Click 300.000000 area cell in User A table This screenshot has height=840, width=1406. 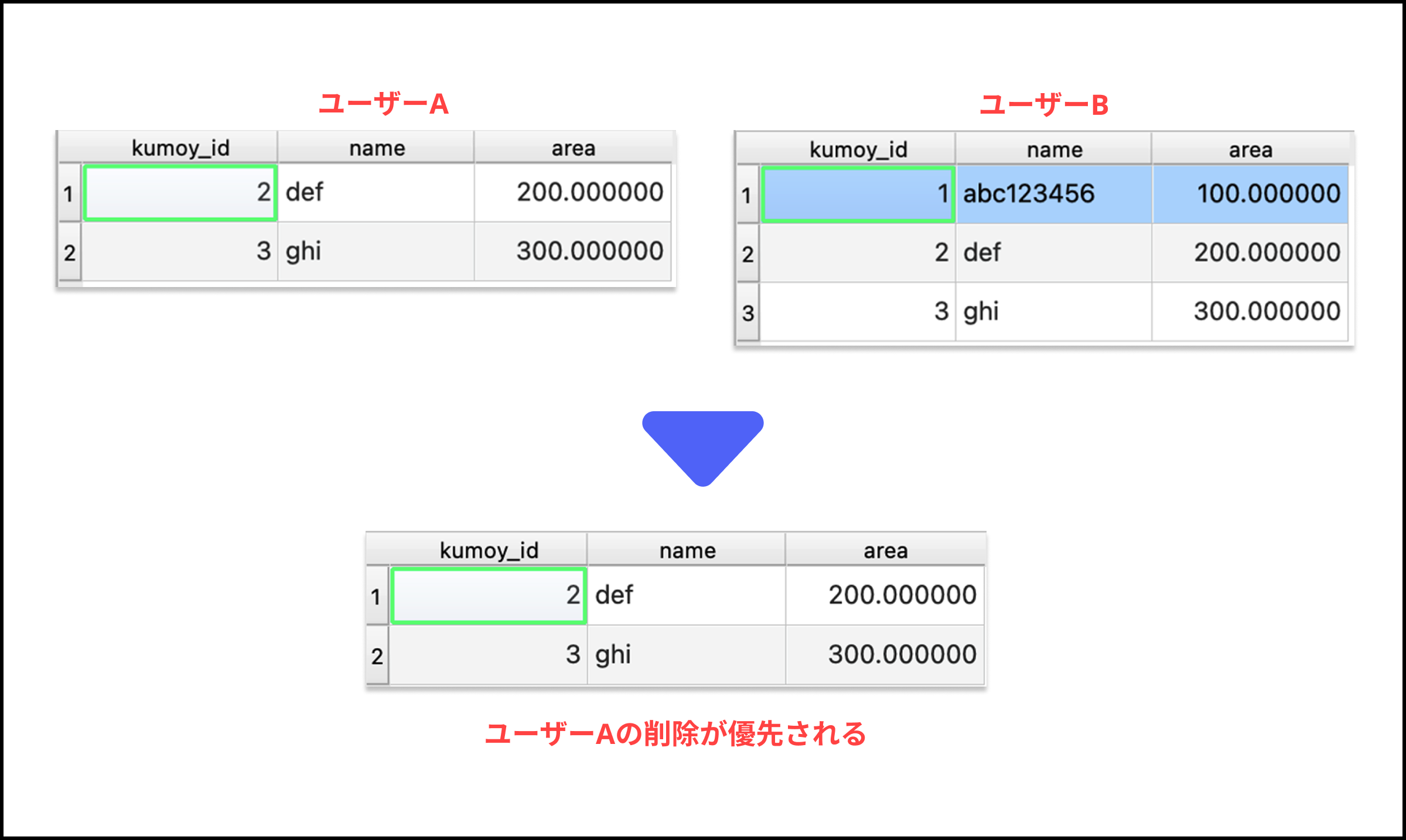(573, 251)
